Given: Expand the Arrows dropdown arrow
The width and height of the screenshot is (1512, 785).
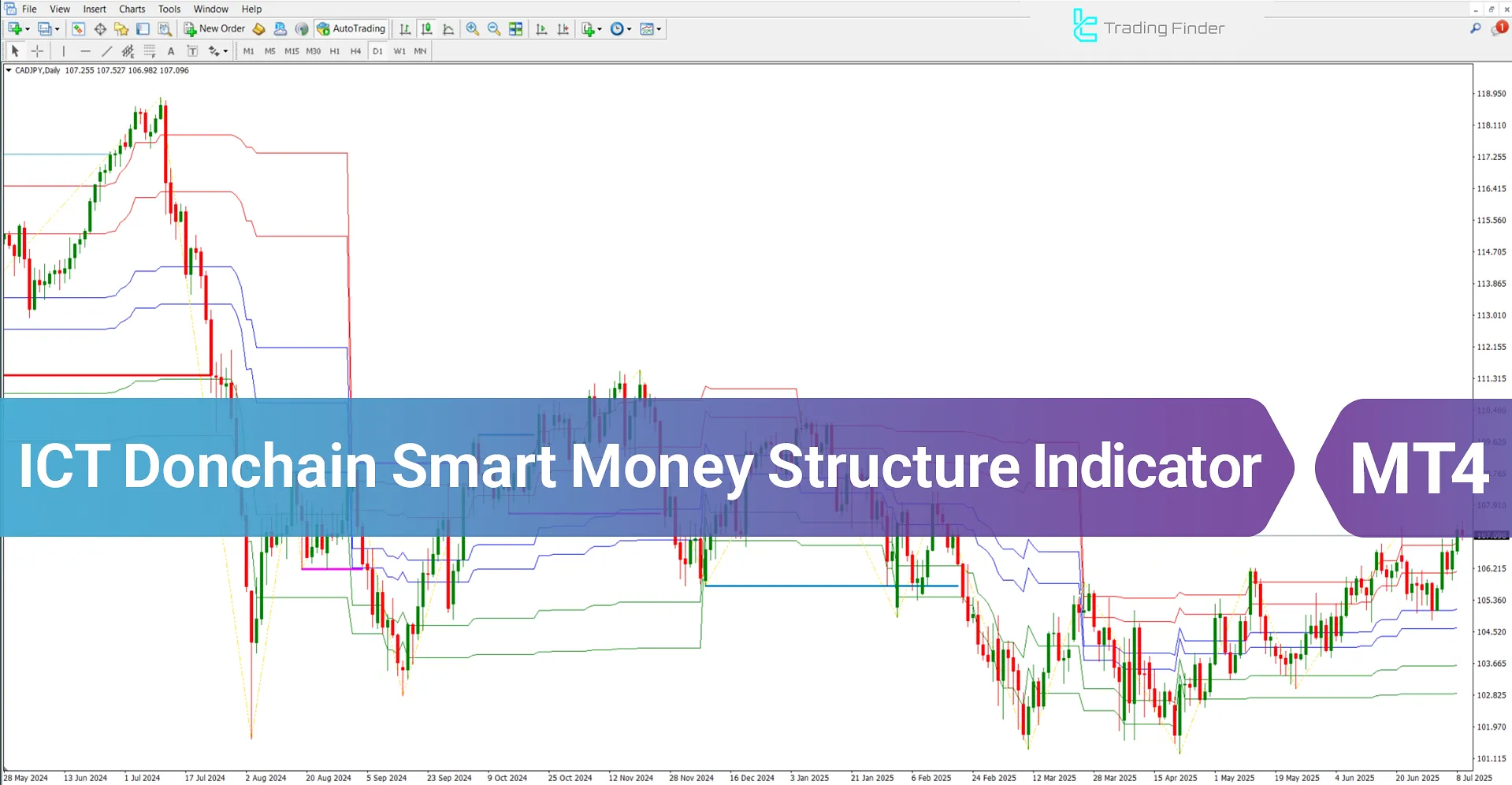Looking at the screenshot, I should (x=226, y=51).
